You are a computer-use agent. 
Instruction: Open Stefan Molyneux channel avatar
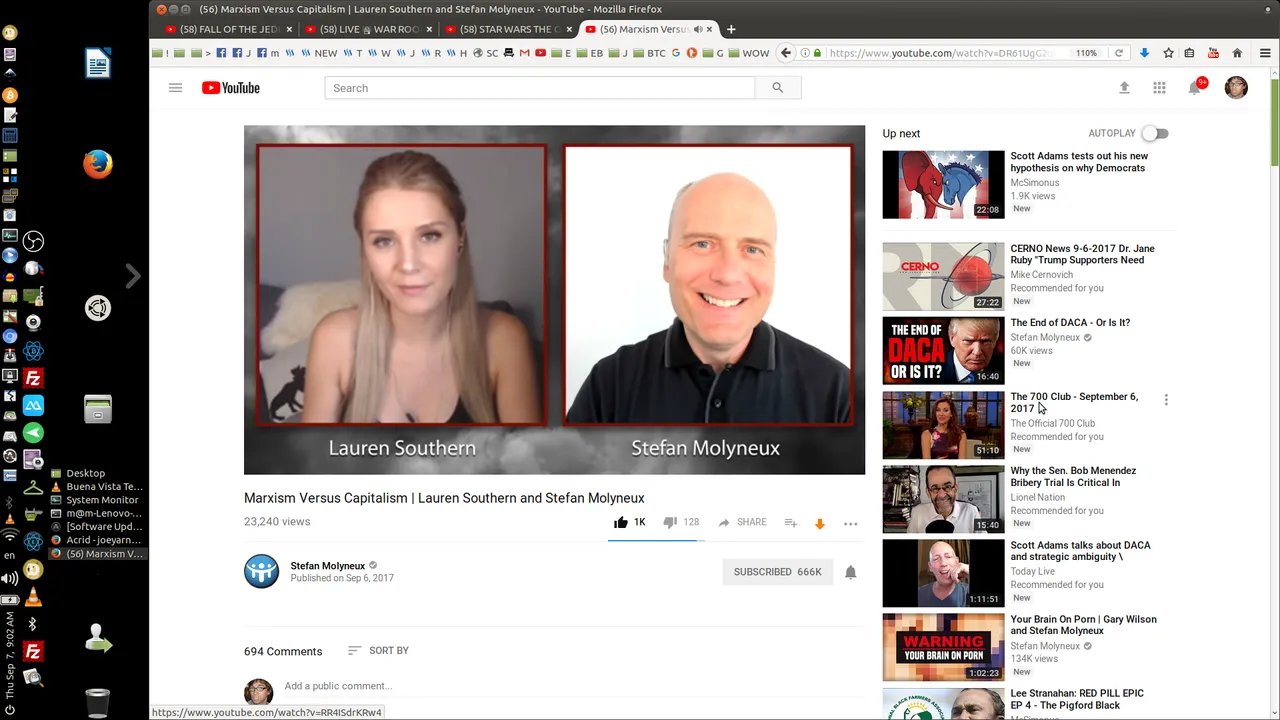coord(261,571)
